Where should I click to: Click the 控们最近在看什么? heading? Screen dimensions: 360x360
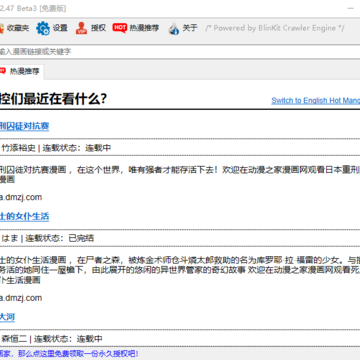pyautogui.click(x=53, y=99)
